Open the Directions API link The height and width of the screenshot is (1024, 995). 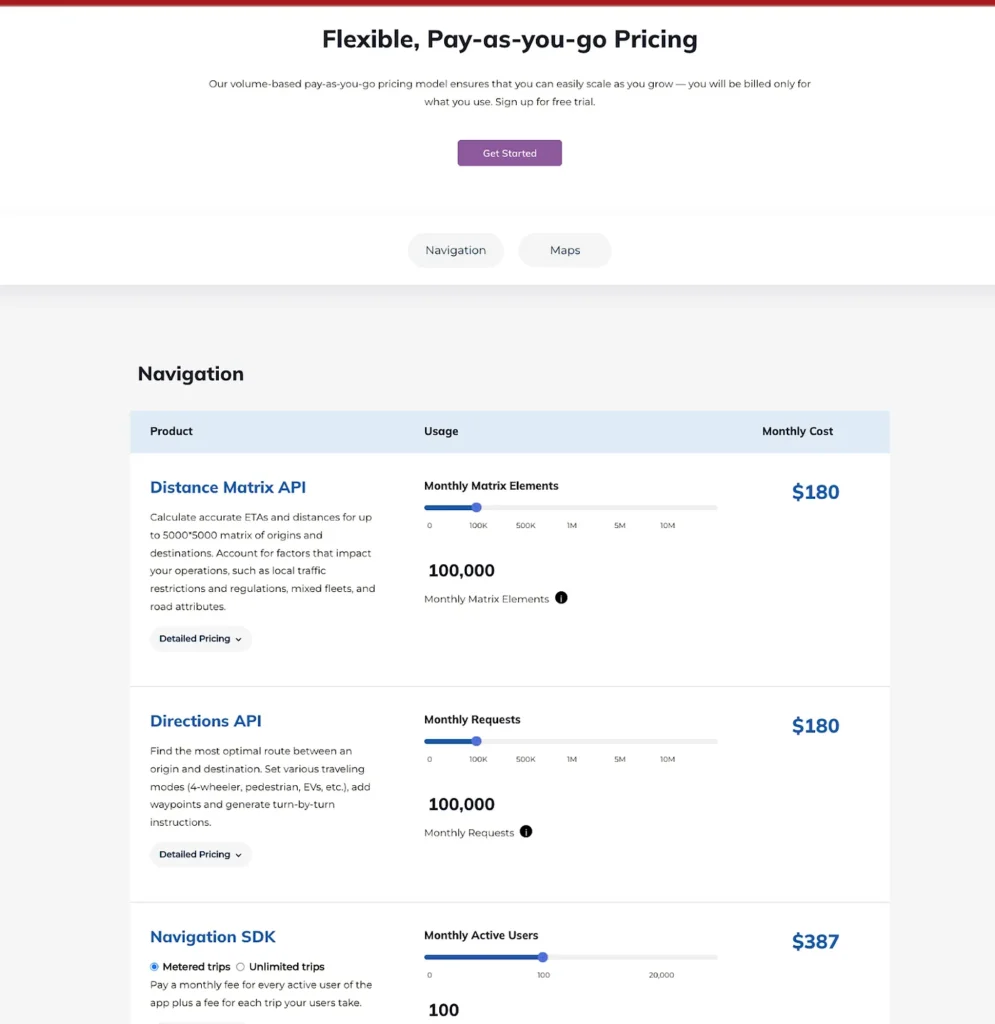coord(206,721)
